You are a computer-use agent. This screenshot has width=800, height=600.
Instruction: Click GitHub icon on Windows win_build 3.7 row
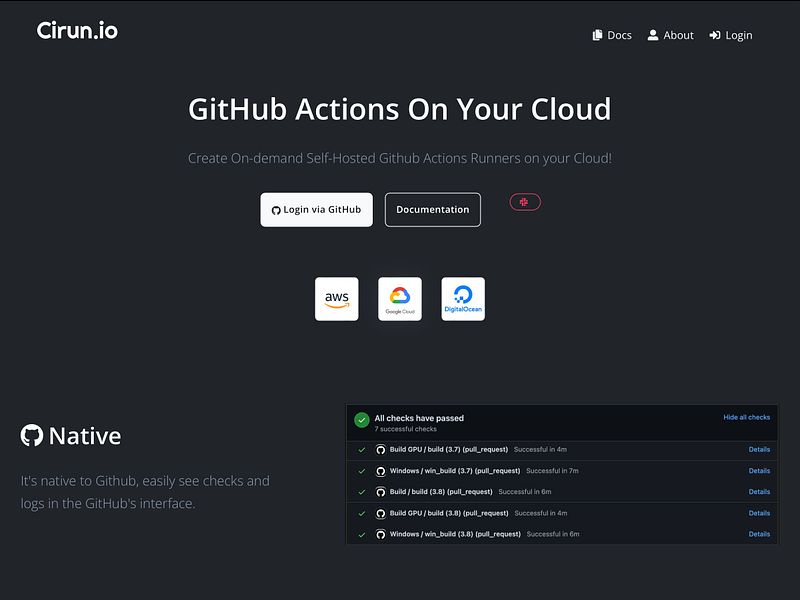pyautogui.click(x=381, y=471)
